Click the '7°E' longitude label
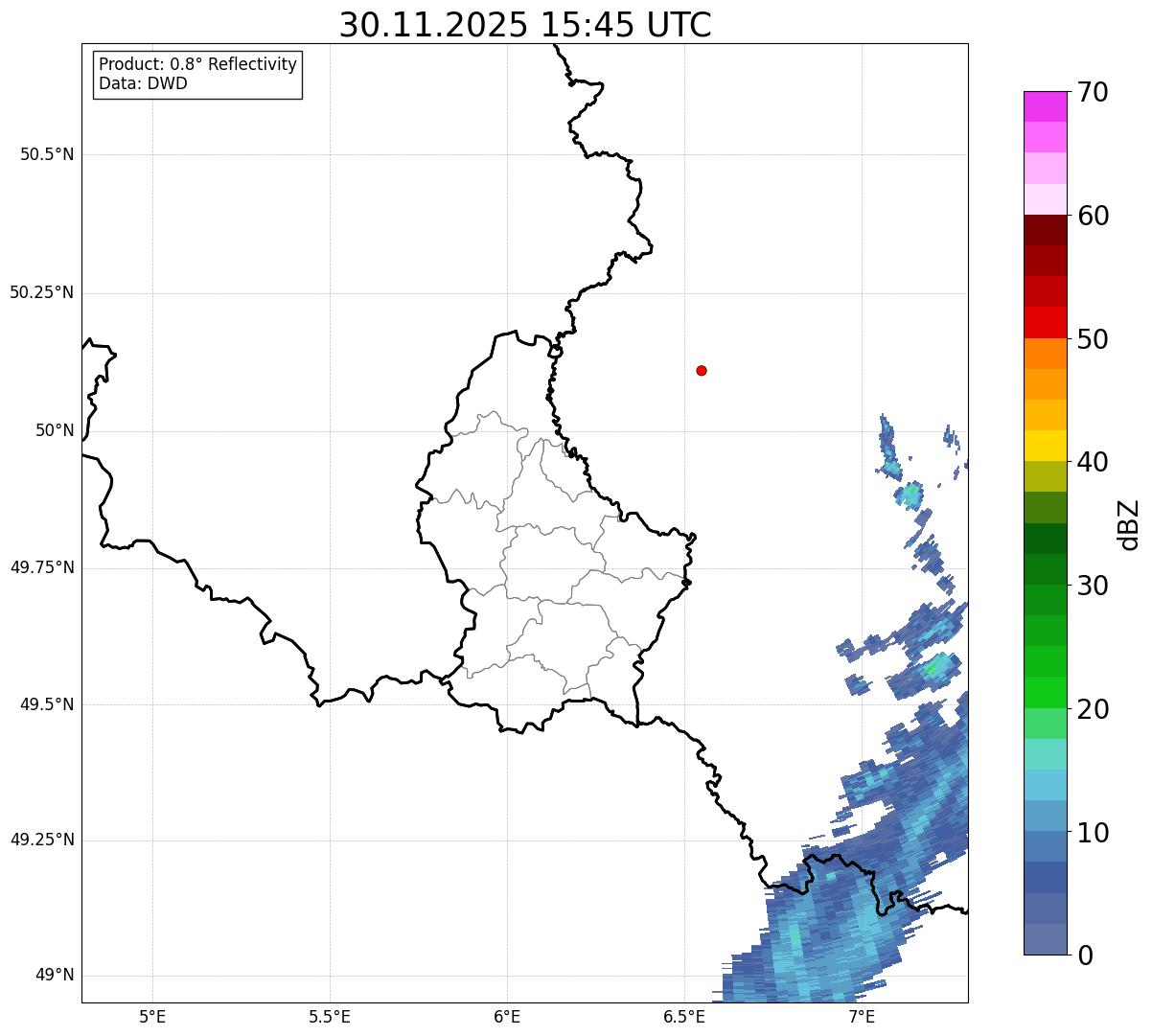This screenshot has width=1152, height=1036. point(862,1016)
